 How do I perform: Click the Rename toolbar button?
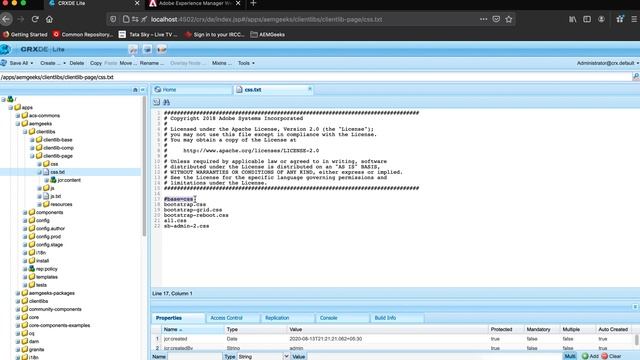[x=151, y=63]
